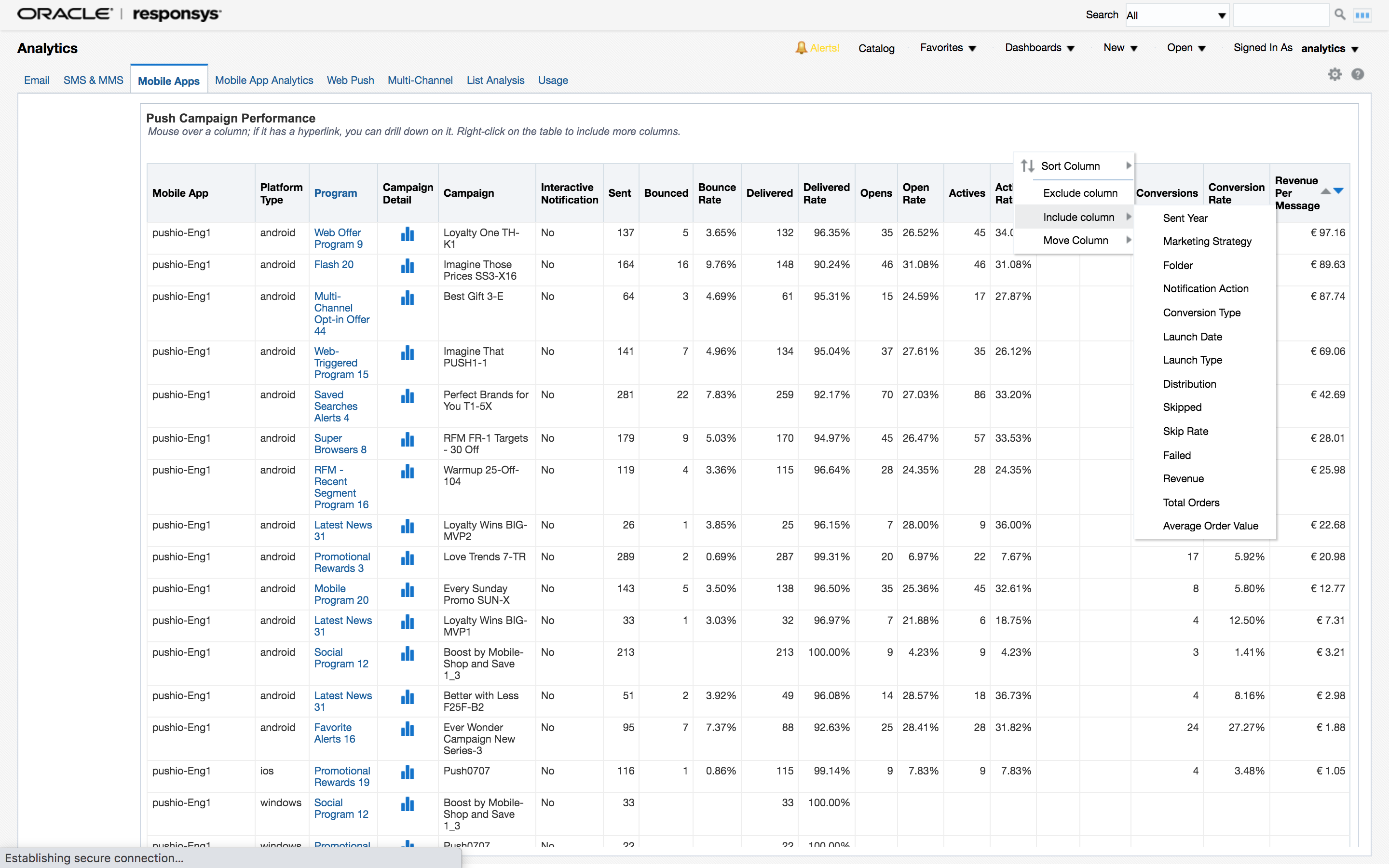Click the search magnifier icon
The height and width of the screenshot is (868, 1389).
(1340, 15)
